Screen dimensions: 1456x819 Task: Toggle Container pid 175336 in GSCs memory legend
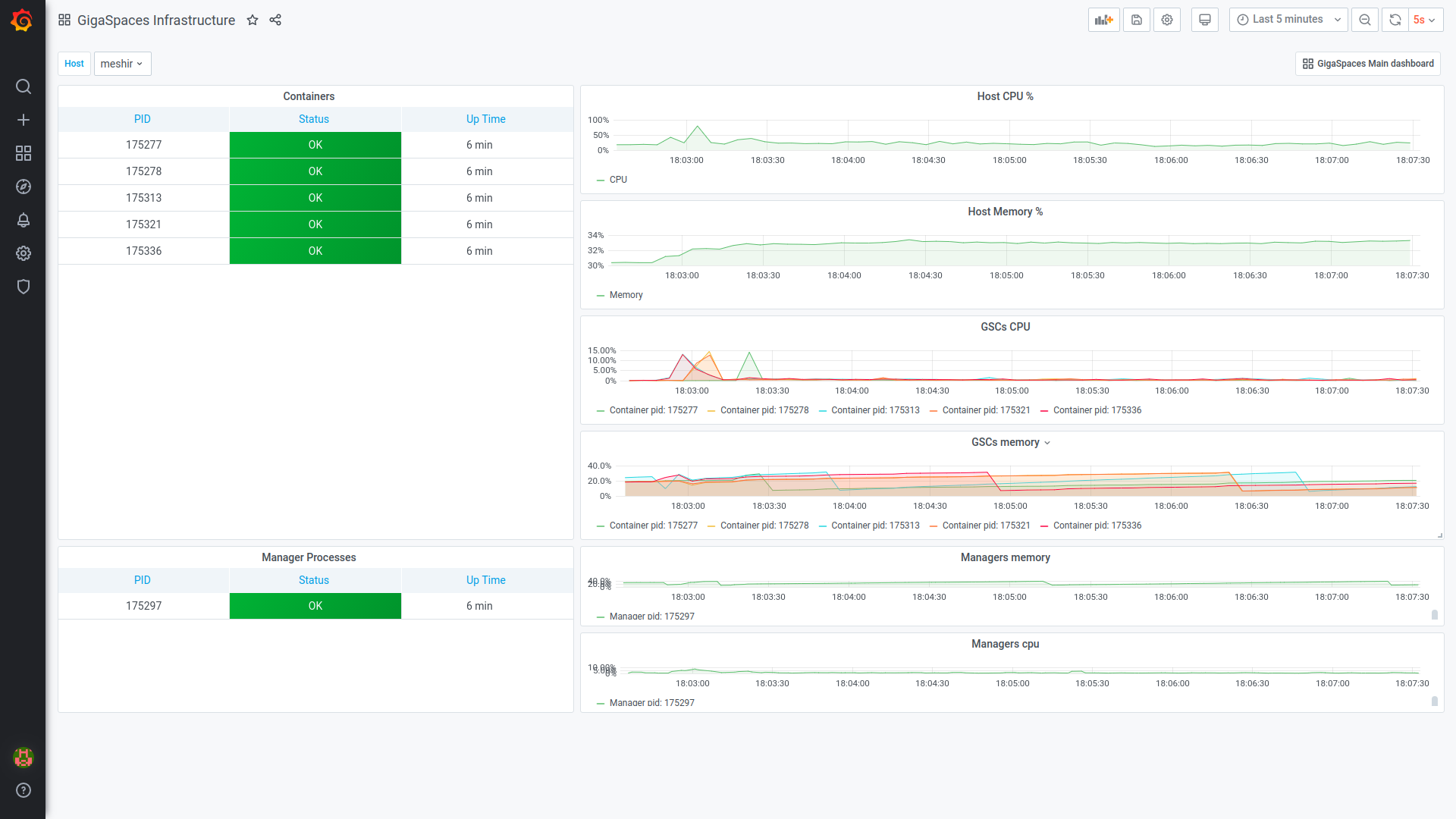tap(1097, 526)
